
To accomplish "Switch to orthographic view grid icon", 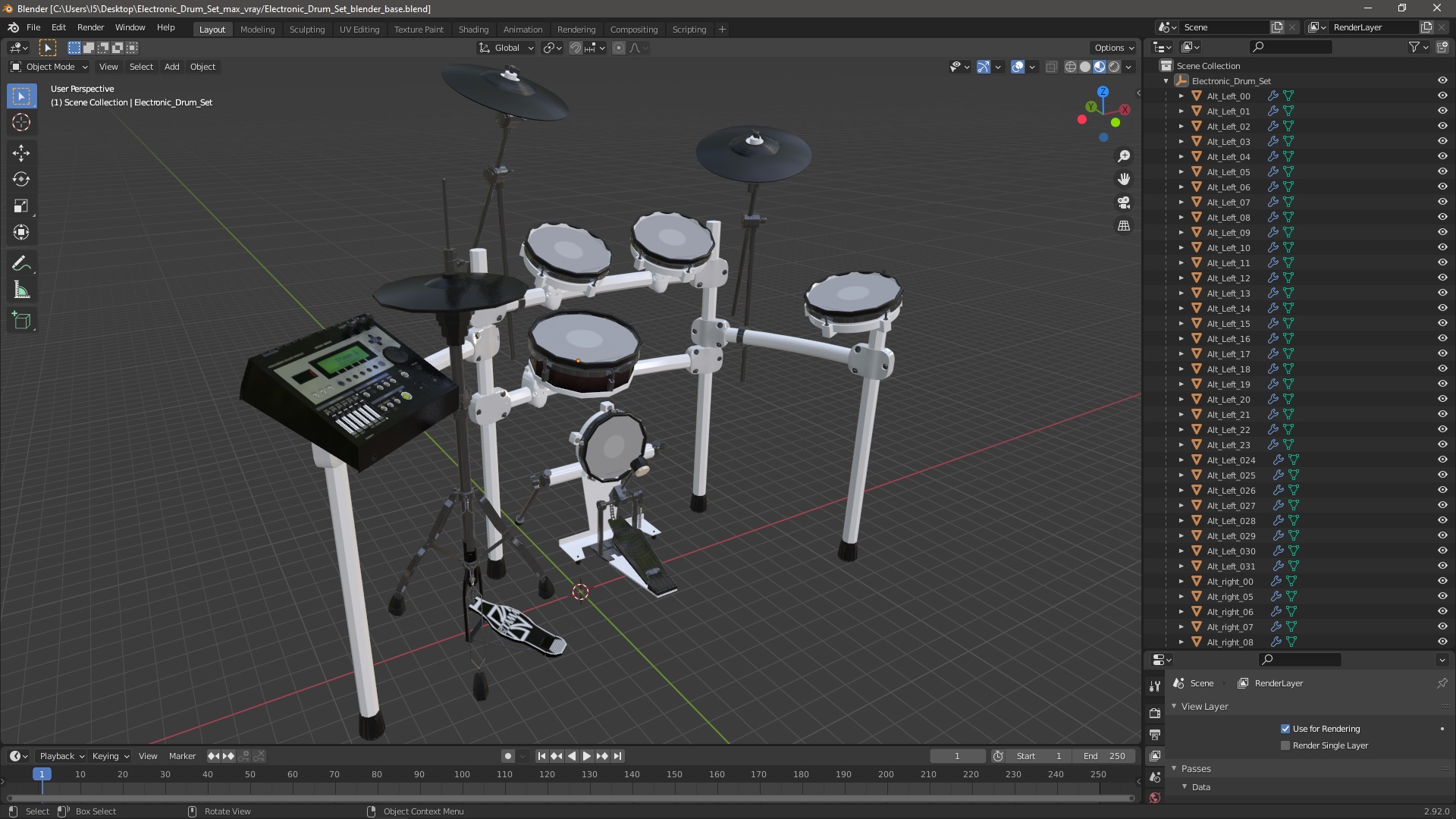I will tap(1124, 226).
